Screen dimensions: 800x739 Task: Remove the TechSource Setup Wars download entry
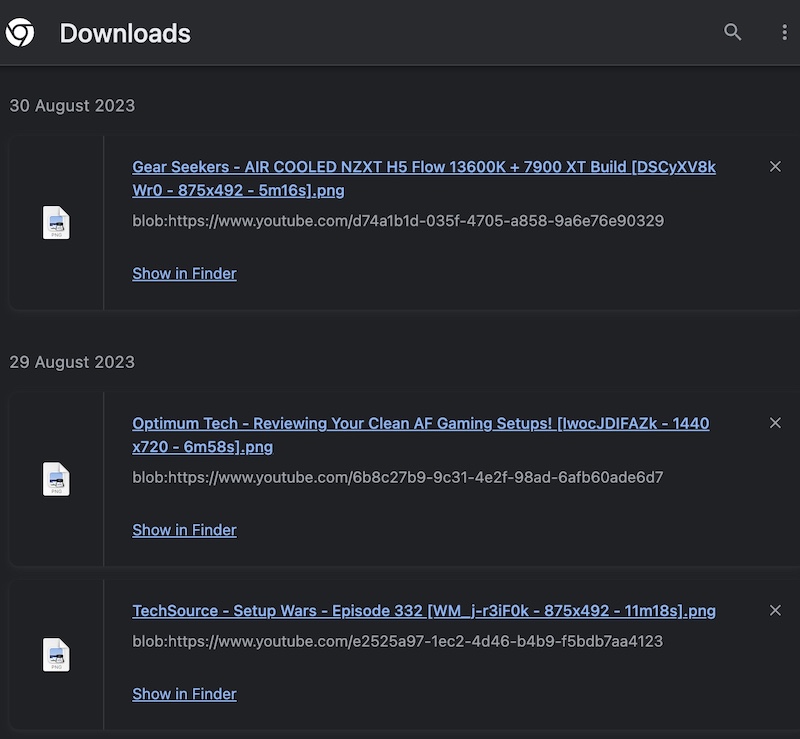(775, 610)
